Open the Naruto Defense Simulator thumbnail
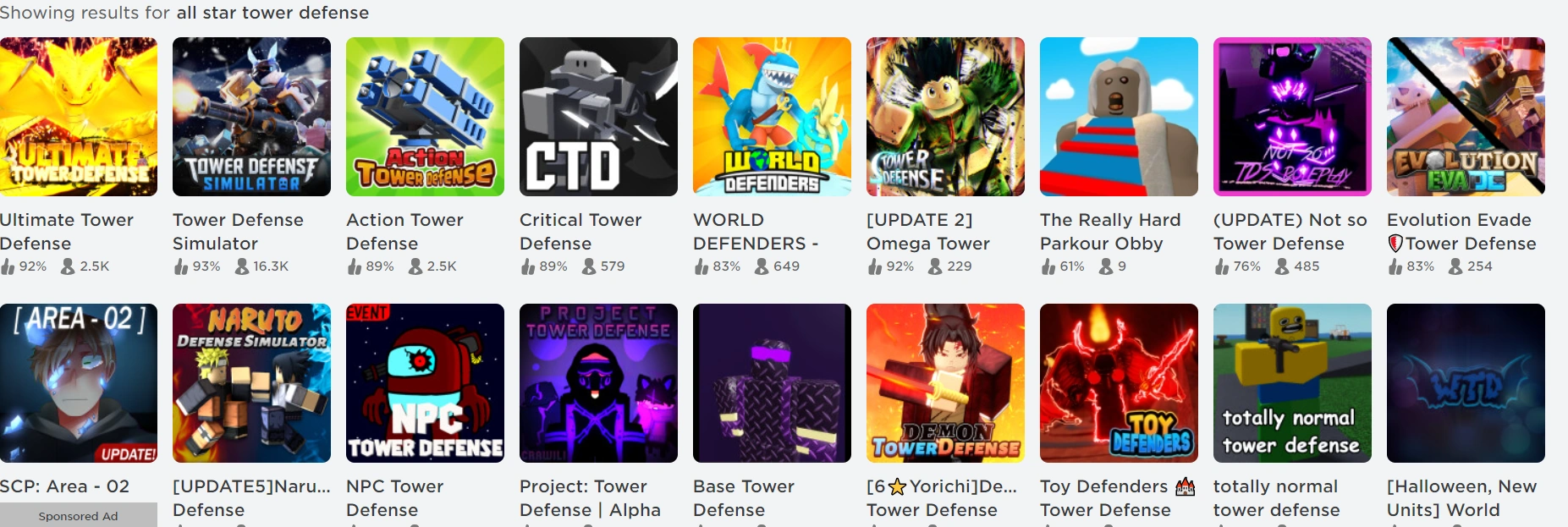 (x=251, y=383)
